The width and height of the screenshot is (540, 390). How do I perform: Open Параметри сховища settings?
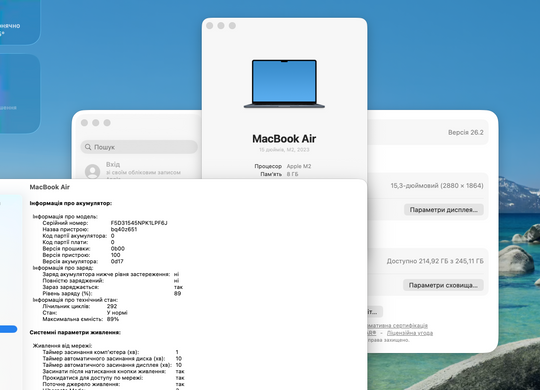coord(443,285)
